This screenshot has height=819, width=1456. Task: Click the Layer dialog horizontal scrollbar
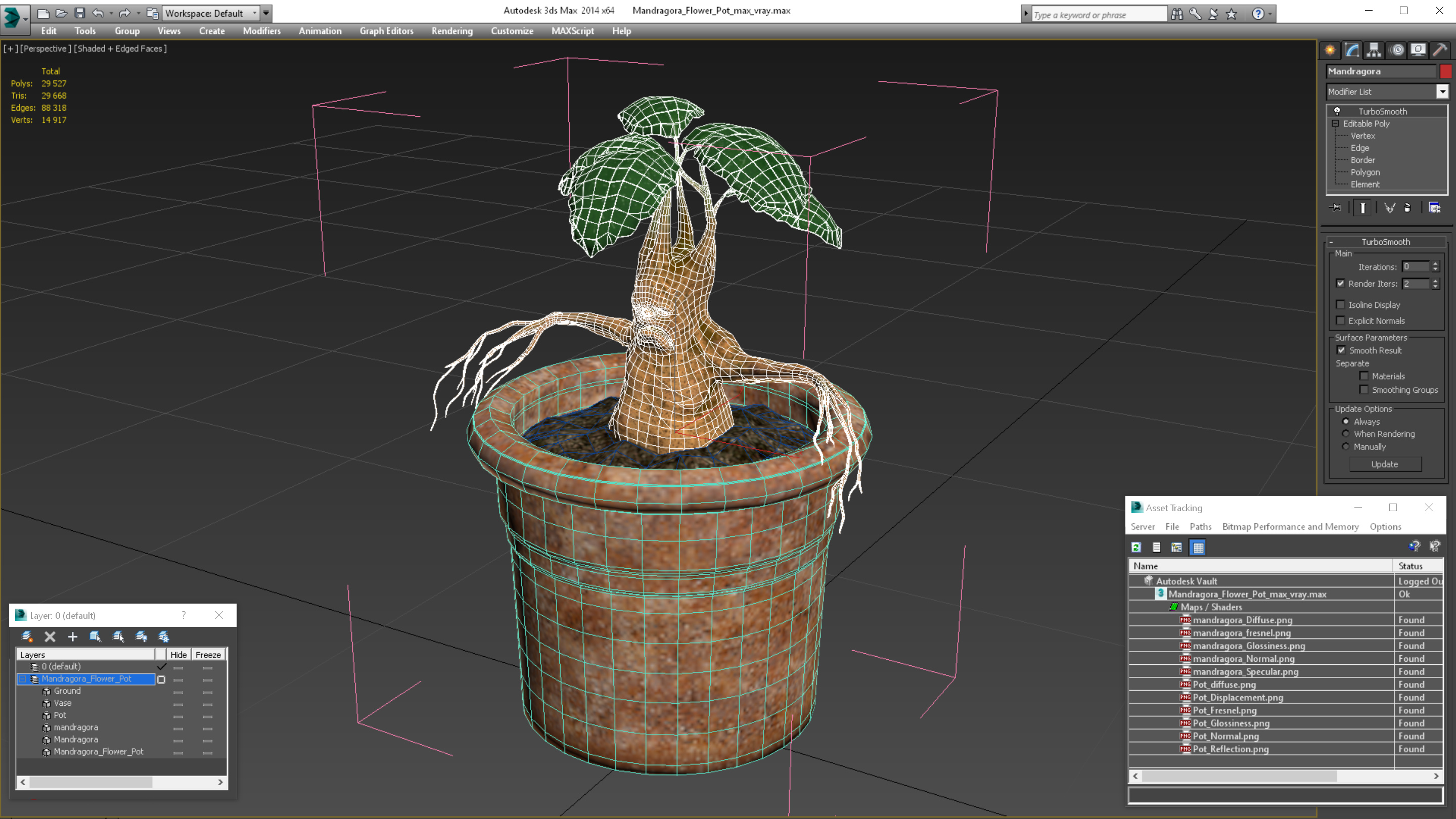click(x=121, y=782)
